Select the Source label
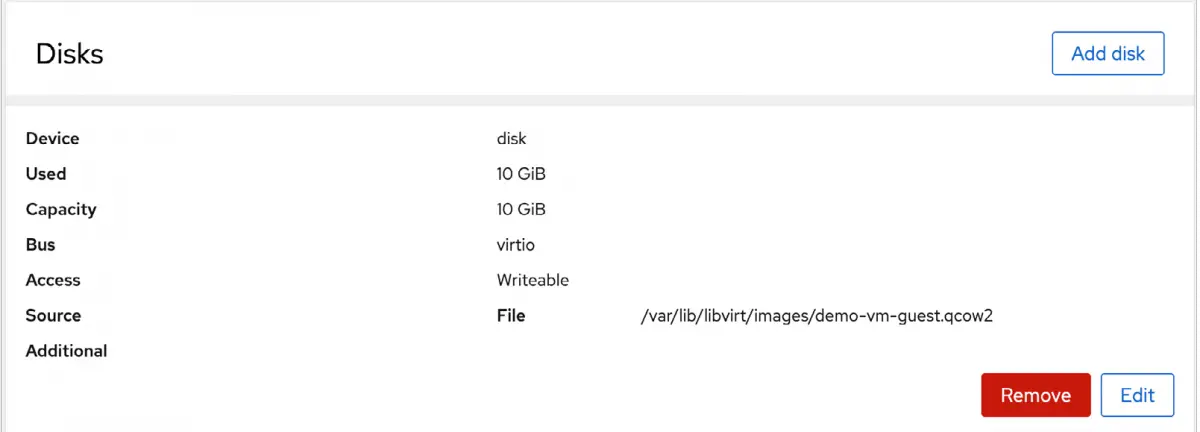 point(53,315)
